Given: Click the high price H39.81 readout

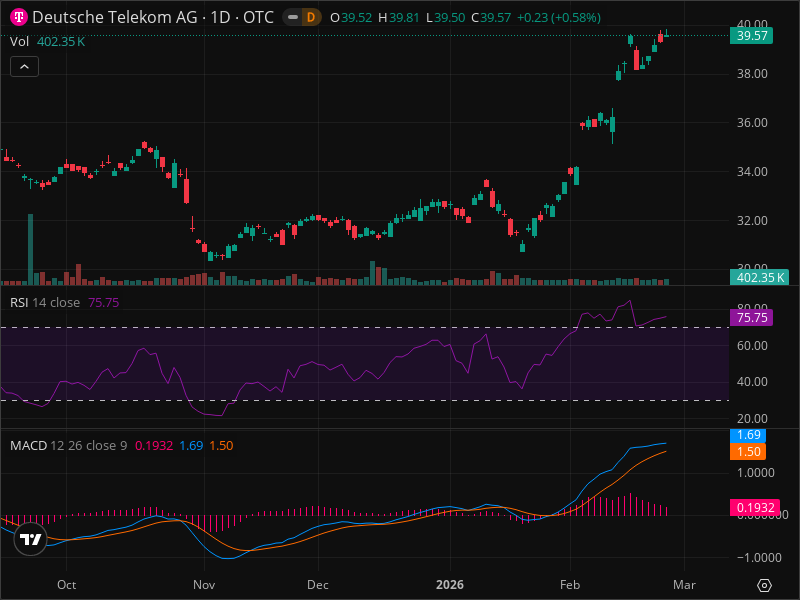Looking at the screenshot, I should click(x=398, y=17).
